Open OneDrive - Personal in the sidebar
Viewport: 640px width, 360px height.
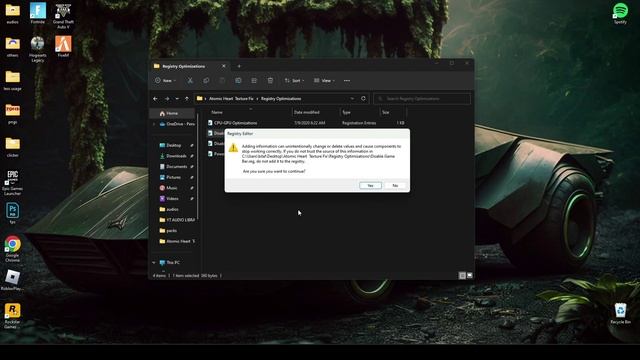[x=176, y=124]
